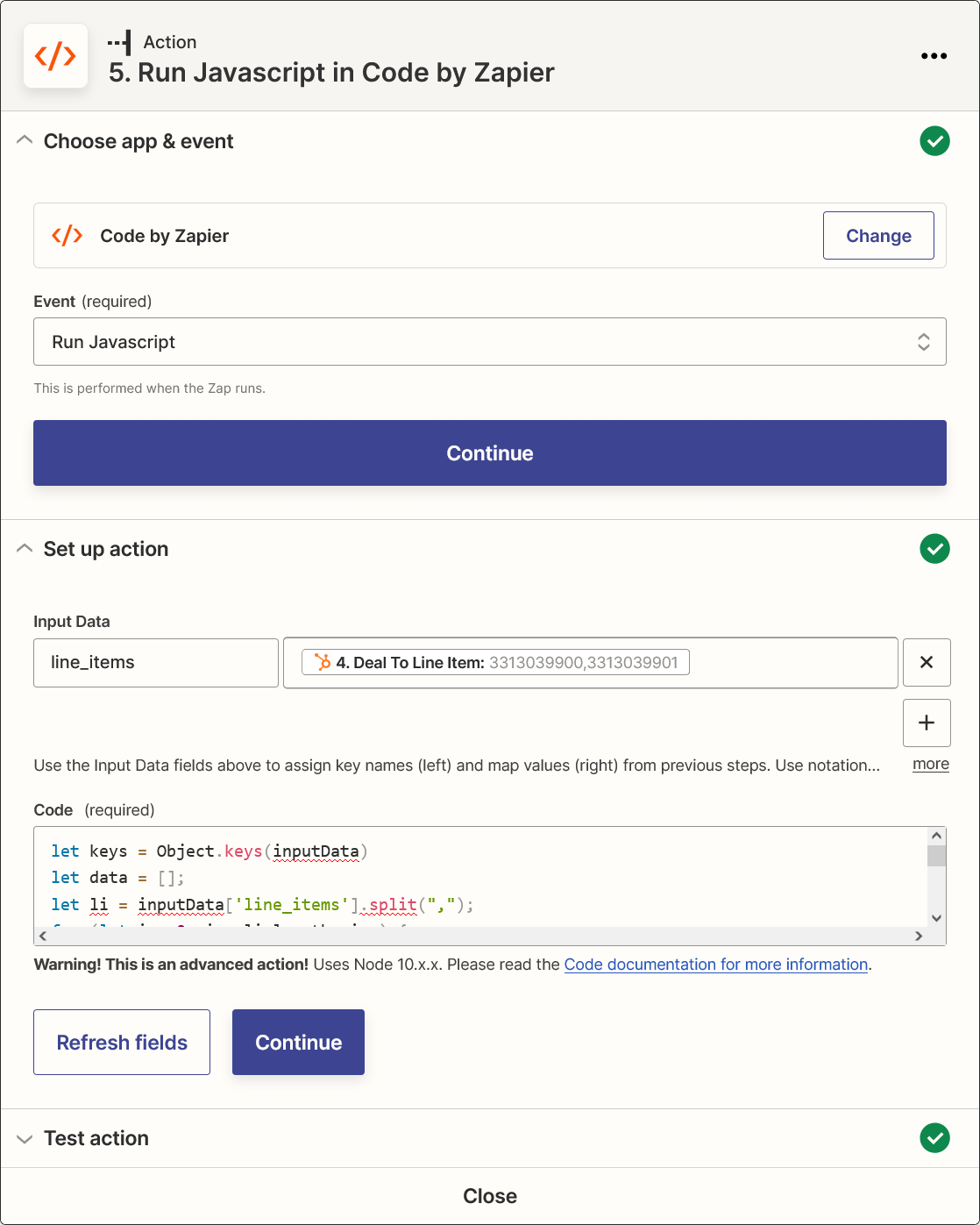Click the HubSpot Deal To Line Item pill
Screen dimensions: 980x1225
pos(495,662)
